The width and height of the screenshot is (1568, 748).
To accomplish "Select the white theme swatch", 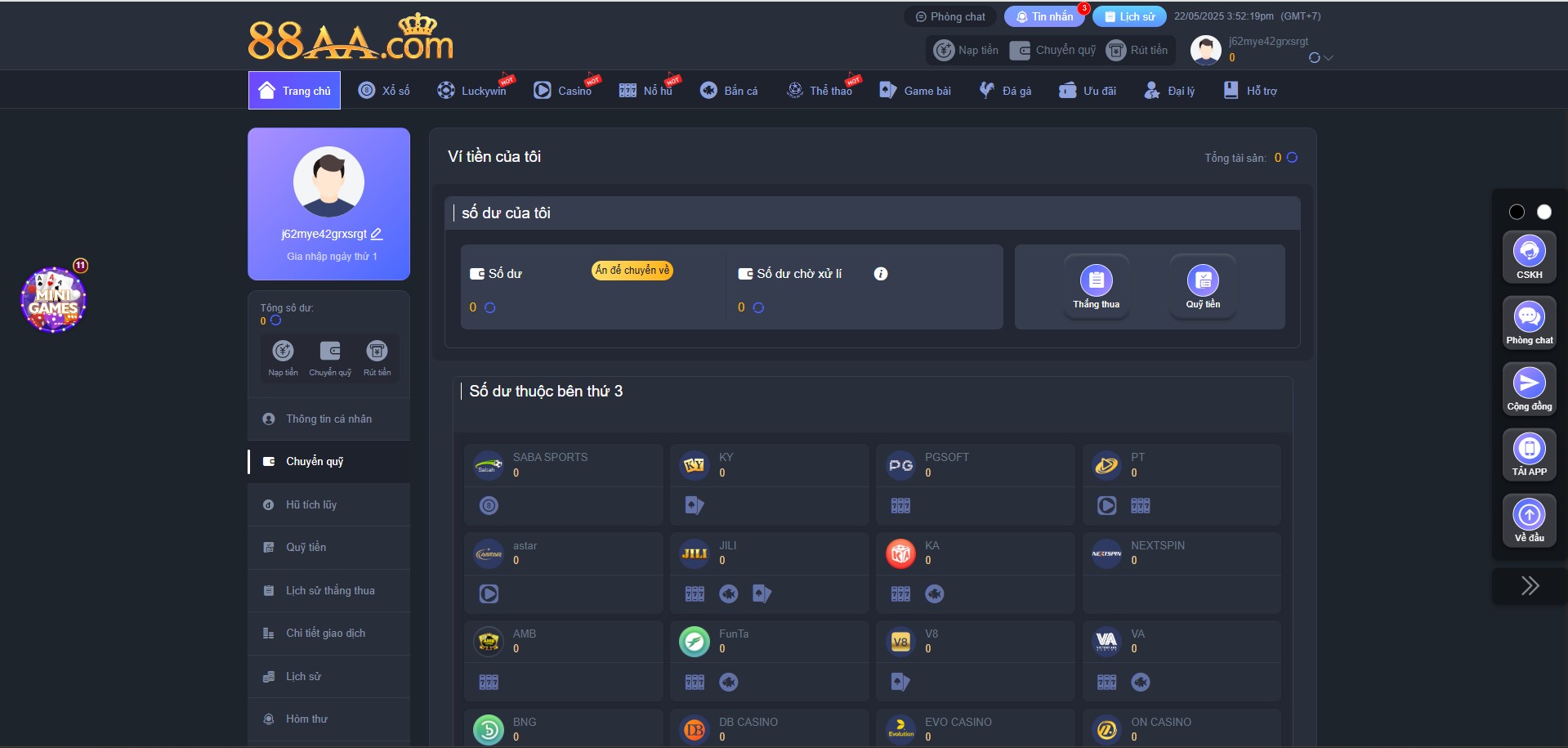I will [x=1543, y=212].
